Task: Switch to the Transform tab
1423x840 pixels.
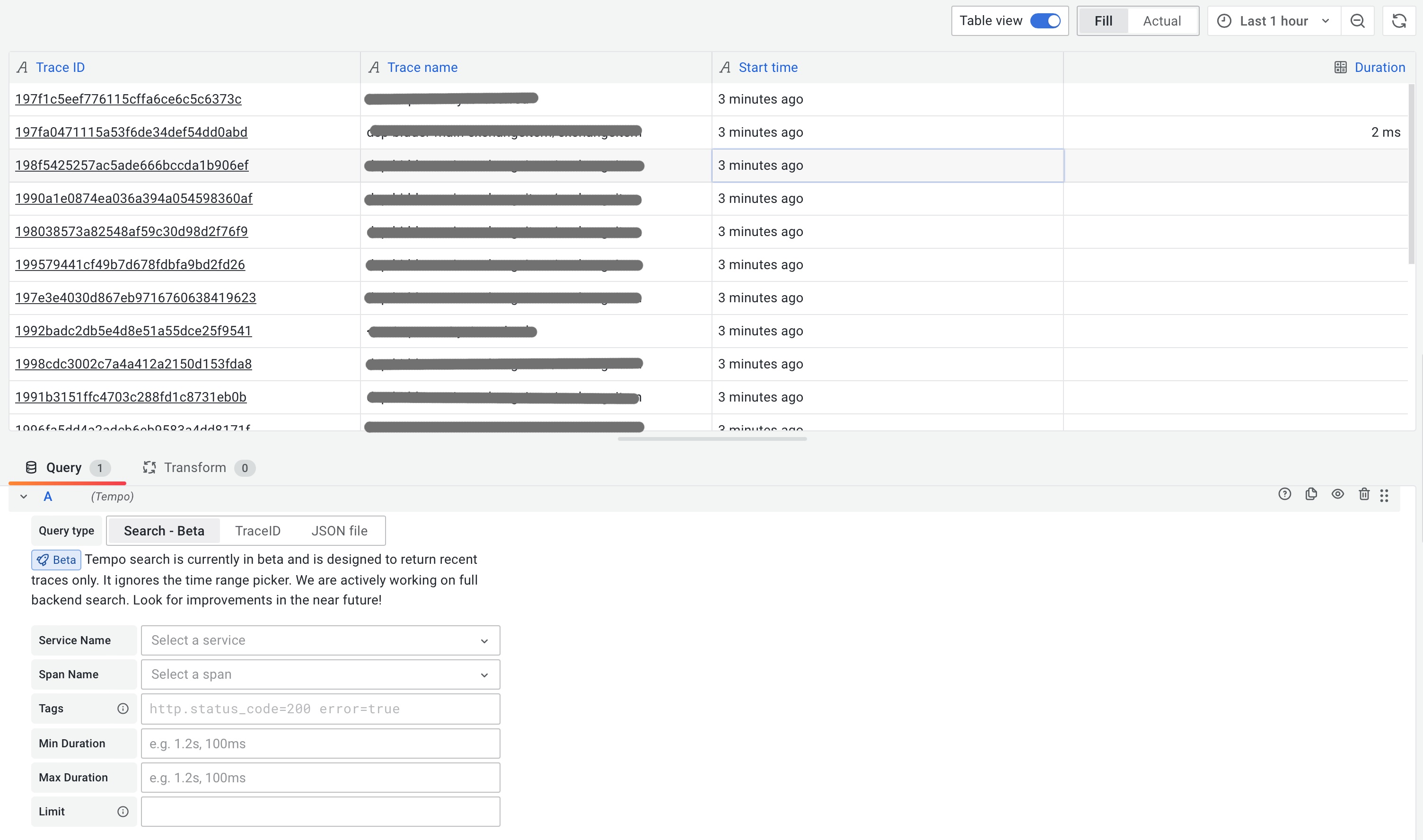Action: [x=195, y=468]
